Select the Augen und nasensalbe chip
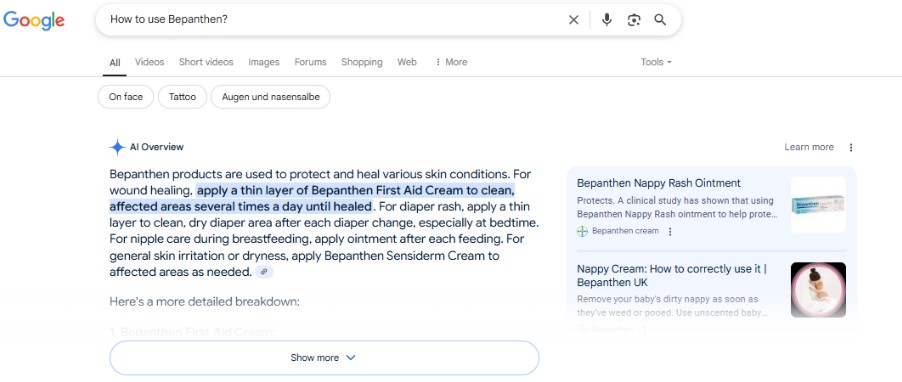The height and width of the screenshot is (382, 902). [x=270, y=97]
